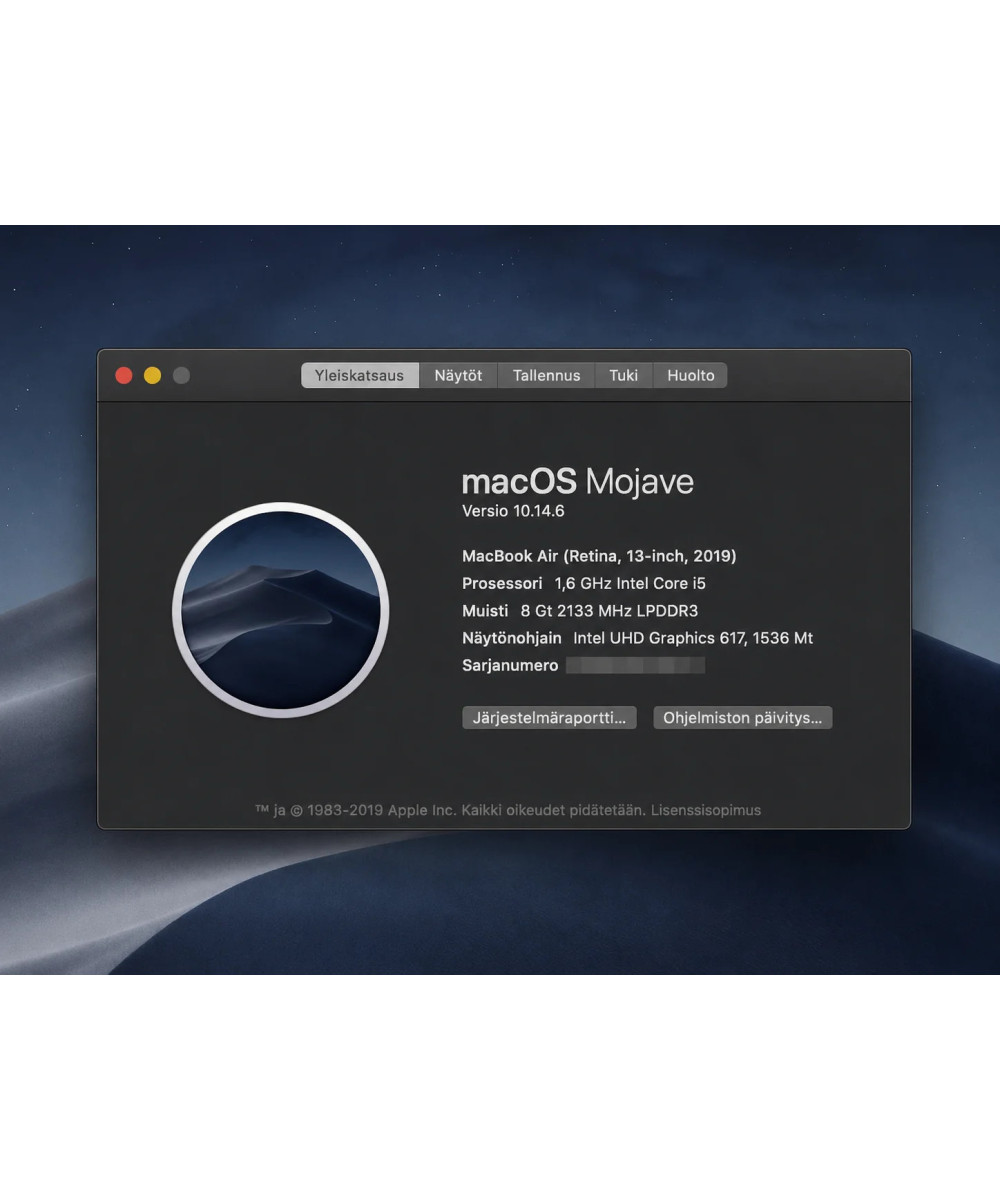1000x1200 pixels.
Task: Select MacBook Air (Retina, 13-inch, 2019) text
Action: click(599, 556)
